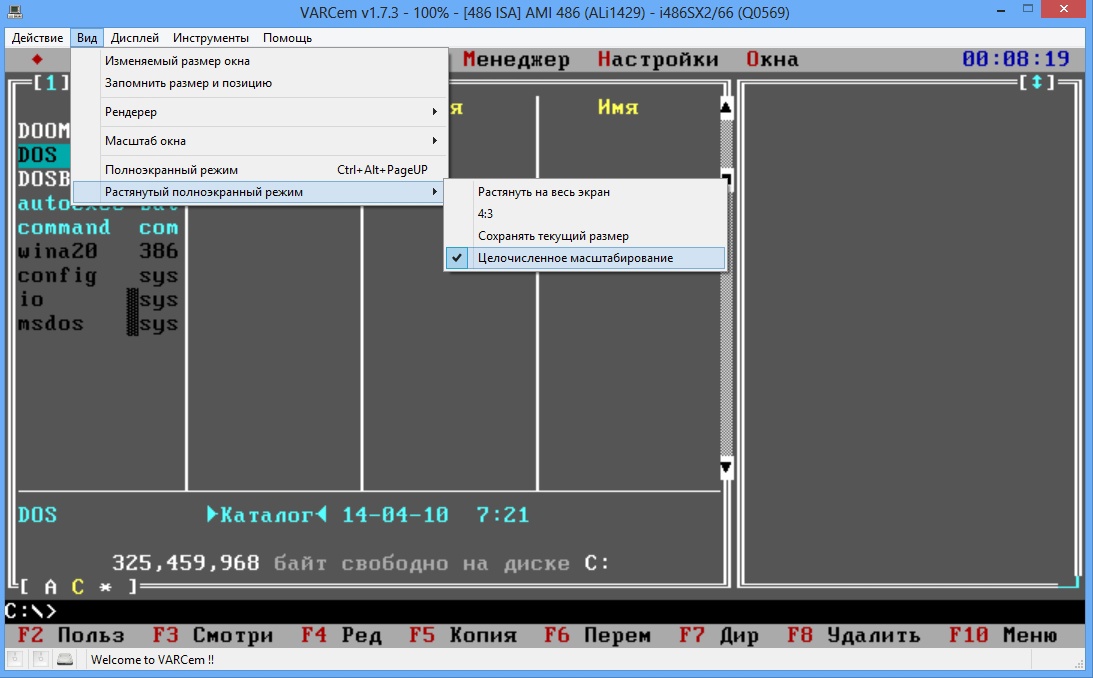Click the second floppy drive icon in status bar
Image resolution: width=1093 pixels, height=678 pixels.
[40, 659]
